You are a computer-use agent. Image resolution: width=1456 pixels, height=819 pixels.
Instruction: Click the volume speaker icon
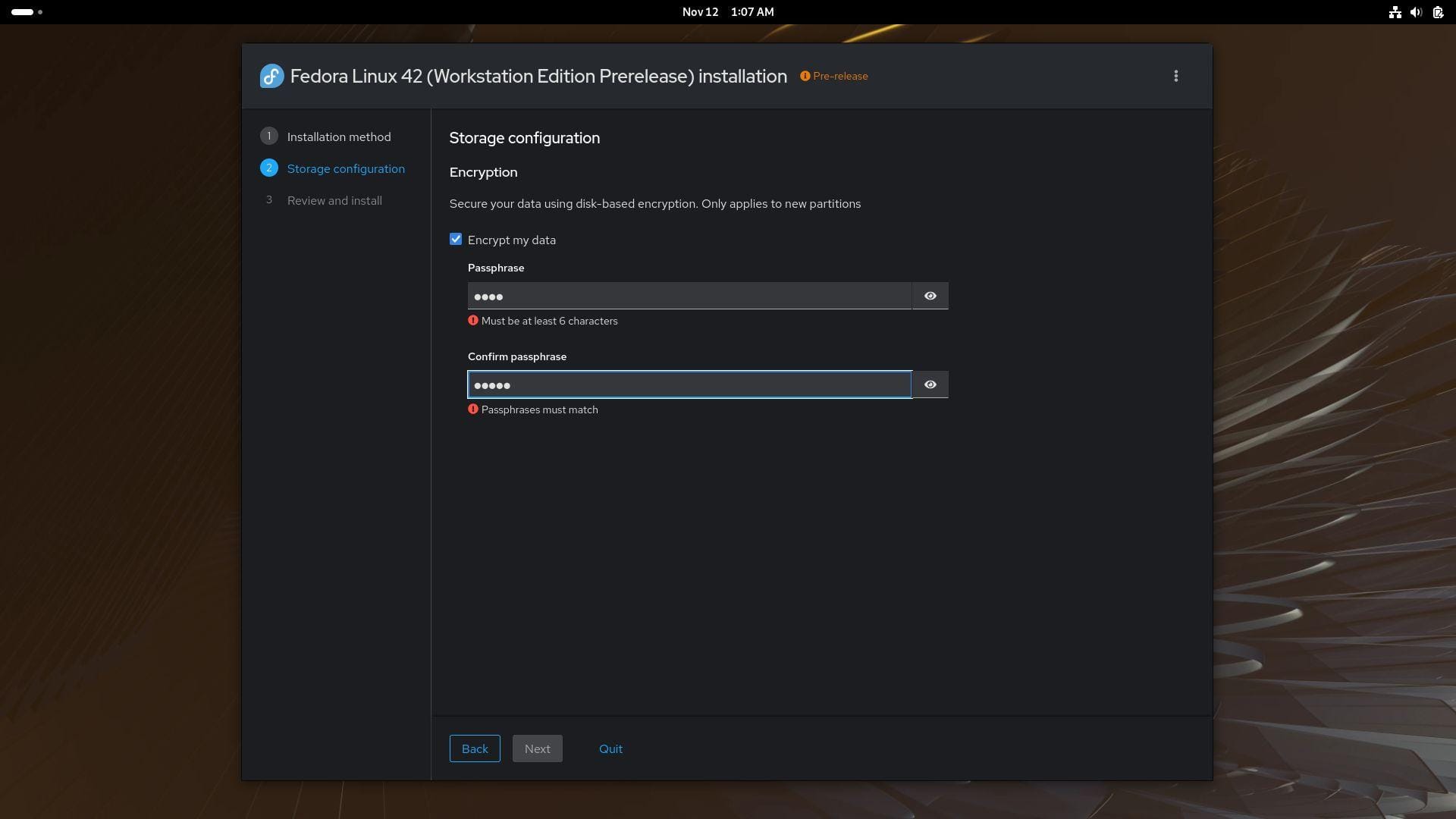(x=1415, y=12)
